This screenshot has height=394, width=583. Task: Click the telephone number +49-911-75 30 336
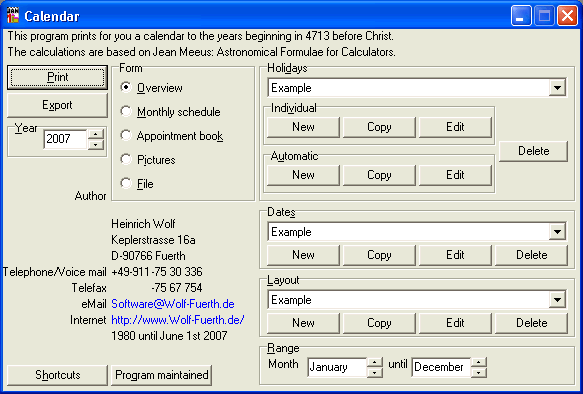coord(157,272)
